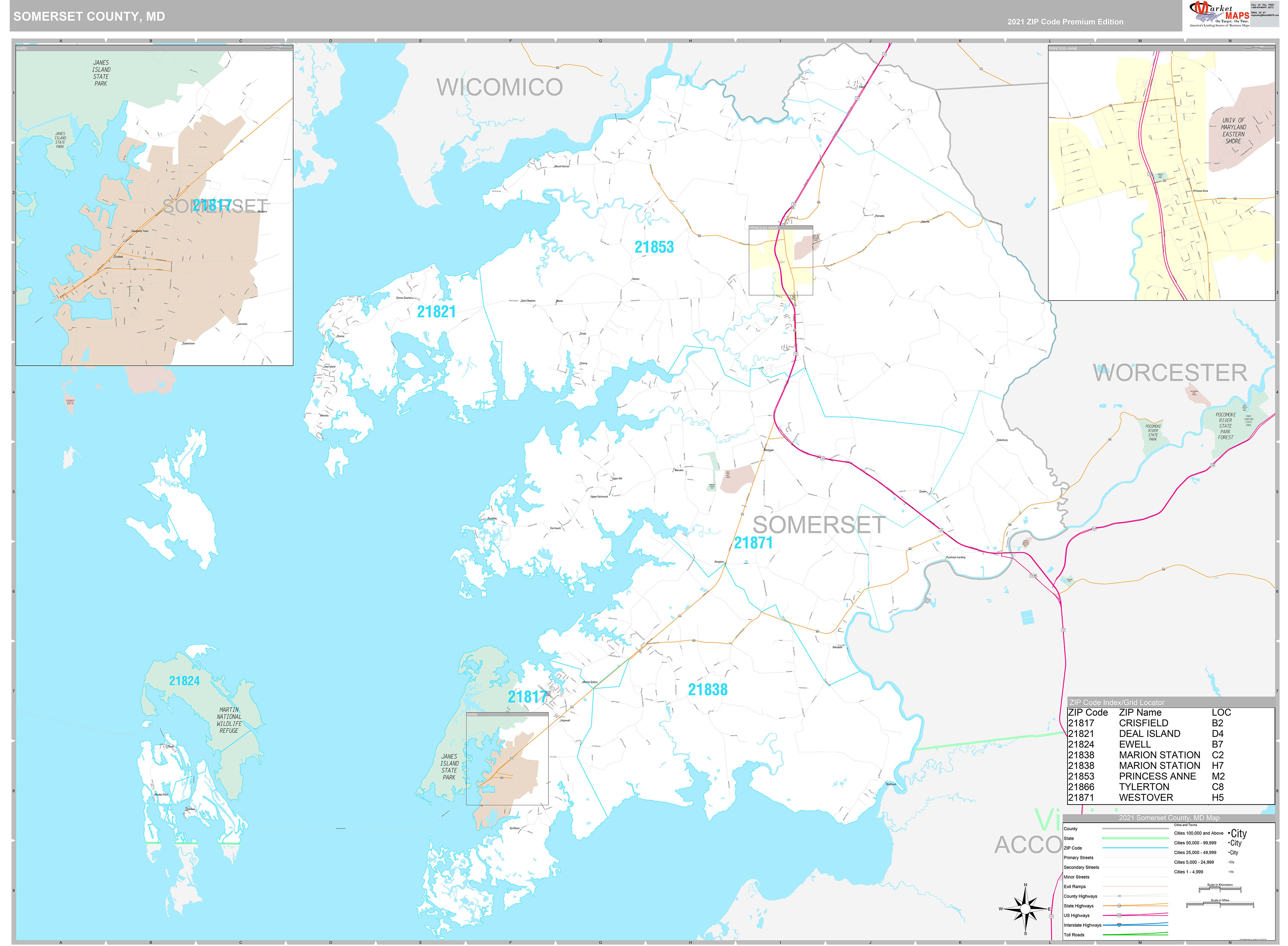Click the small Princess Anne locator box on main map
The width and height of the screenshot is (1288, 946).
[781, 261]
